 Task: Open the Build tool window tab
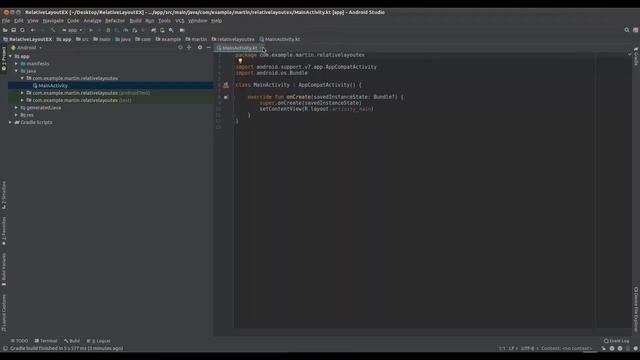[72, 341]
